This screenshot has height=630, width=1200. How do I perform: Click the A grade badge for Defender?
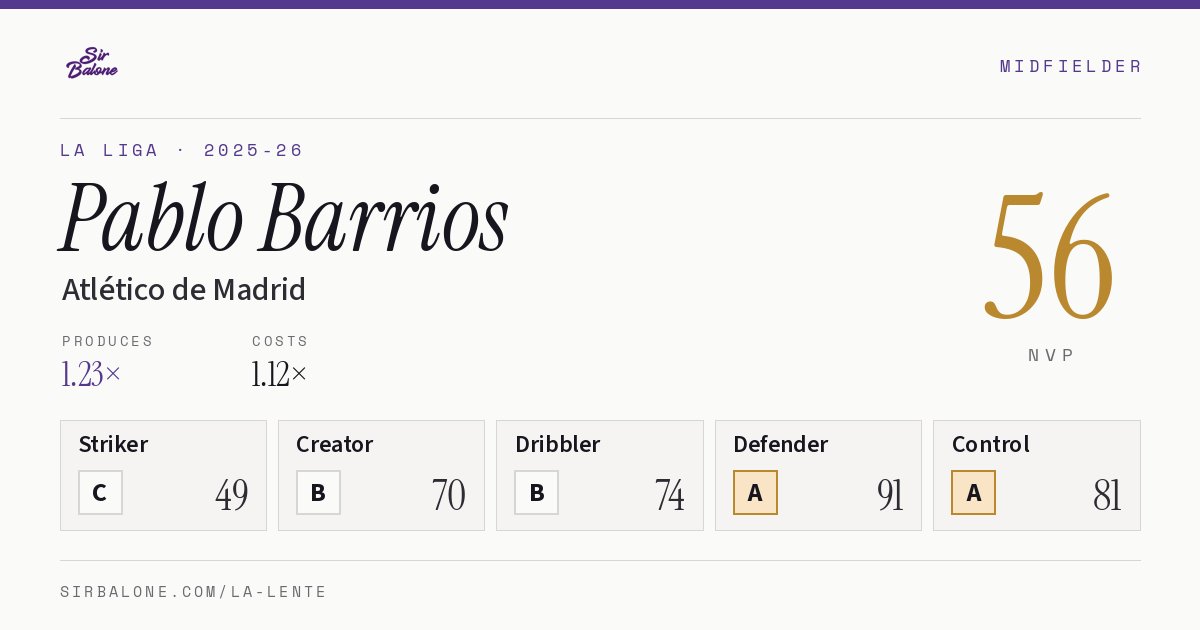tap(755, 492)
